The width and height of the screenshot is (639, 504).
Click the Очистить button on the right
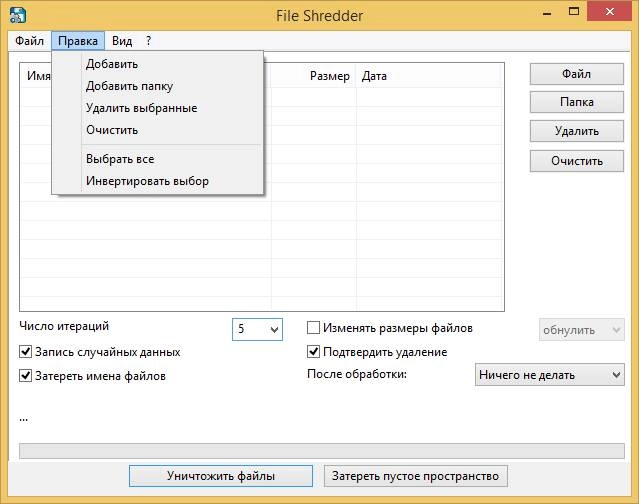tap(577, 161)
